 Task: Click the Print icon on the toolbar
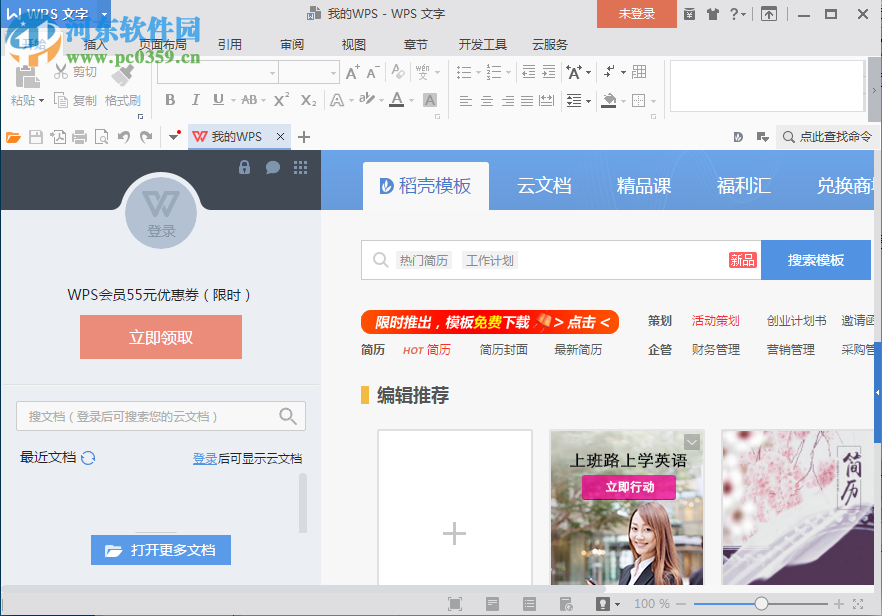tap(79, 137)
